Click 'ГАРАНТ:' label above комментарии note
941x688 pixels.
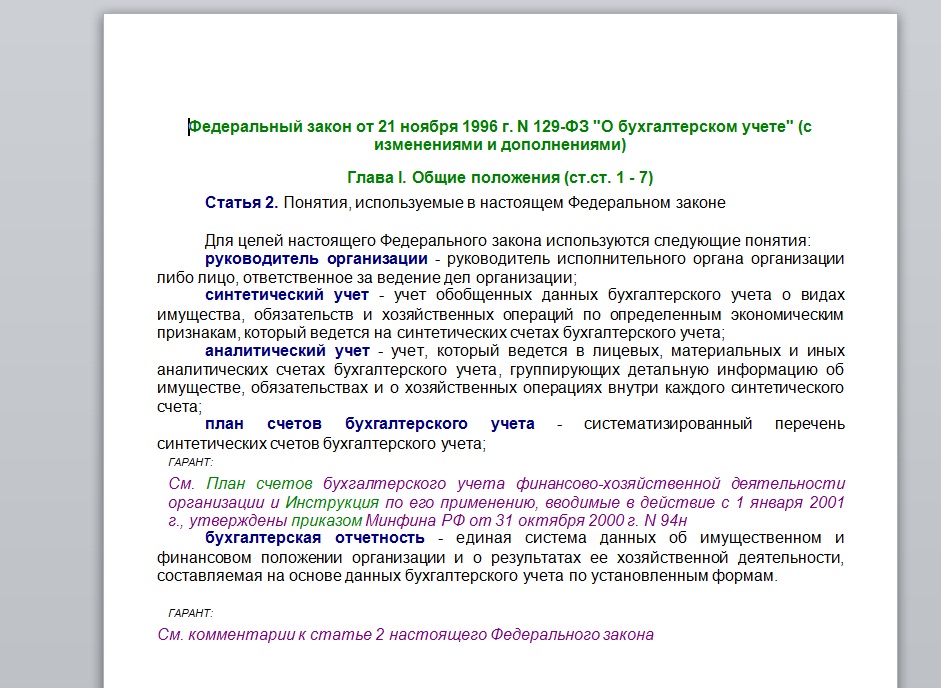tap(190, 613)
